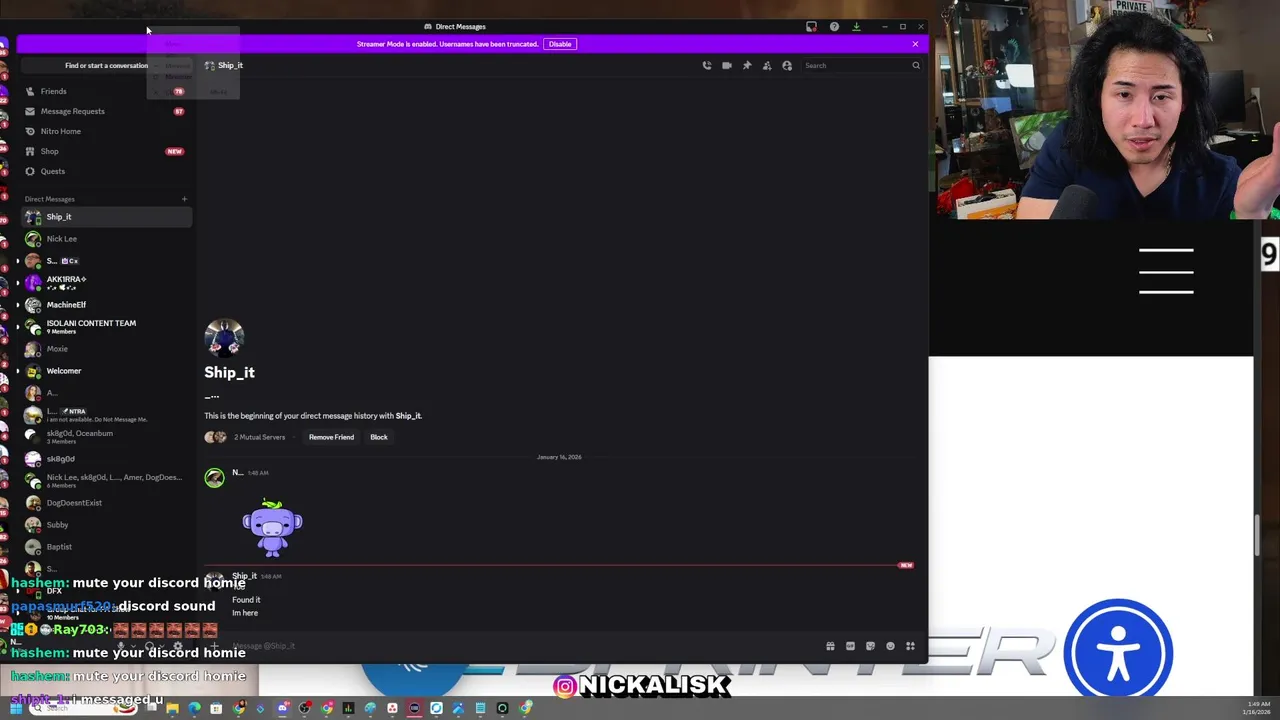Open File Explorer from the taskbar

tap(172, 709)
